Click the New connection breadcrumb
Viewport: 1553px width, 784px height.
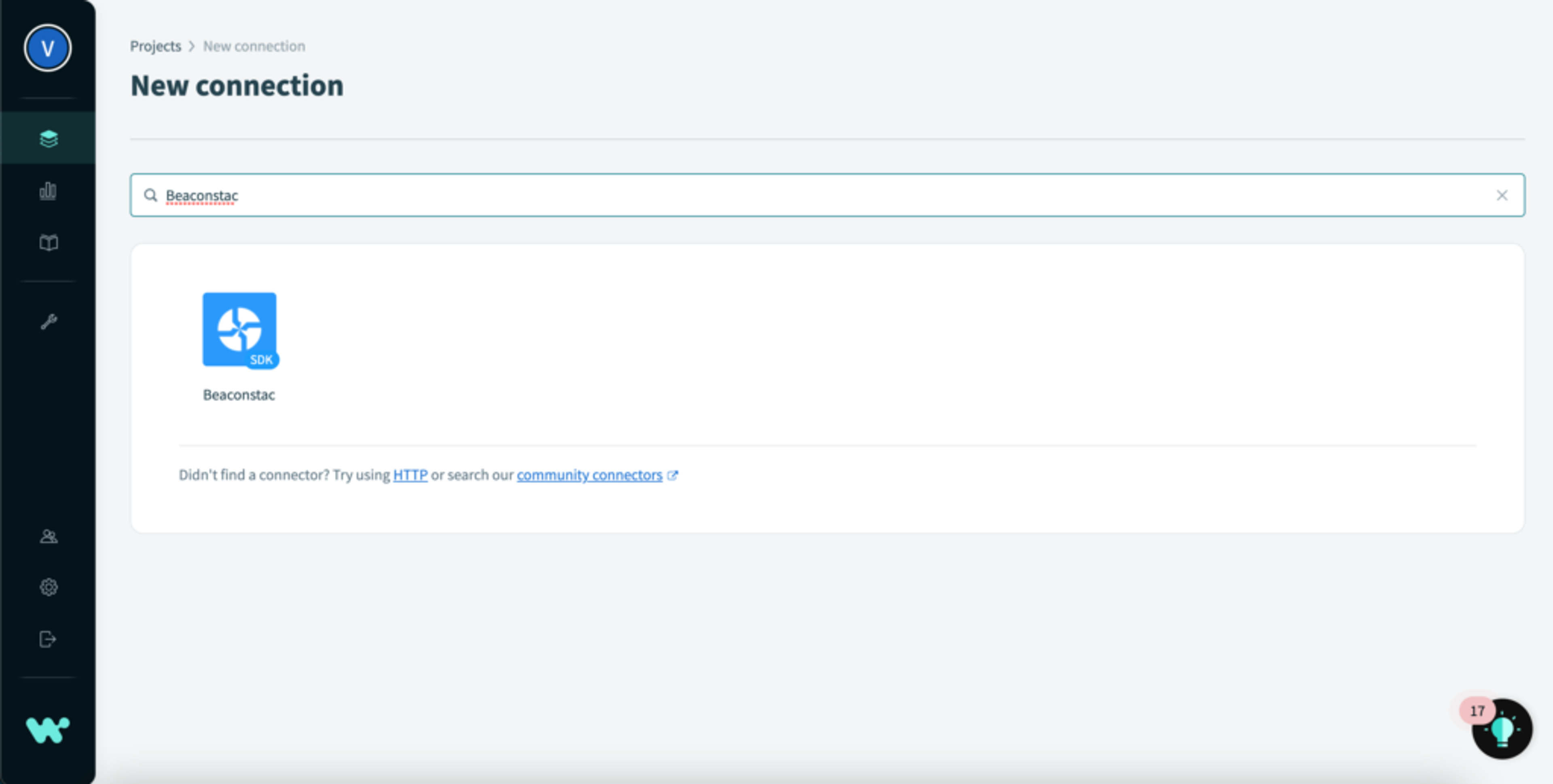(254, 46)
